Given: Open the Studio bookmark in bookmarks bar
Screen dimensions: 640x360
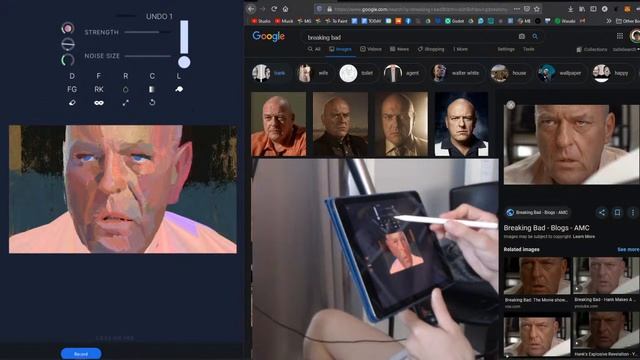Looking at the screenshot, I should click(x=261, y=21).
